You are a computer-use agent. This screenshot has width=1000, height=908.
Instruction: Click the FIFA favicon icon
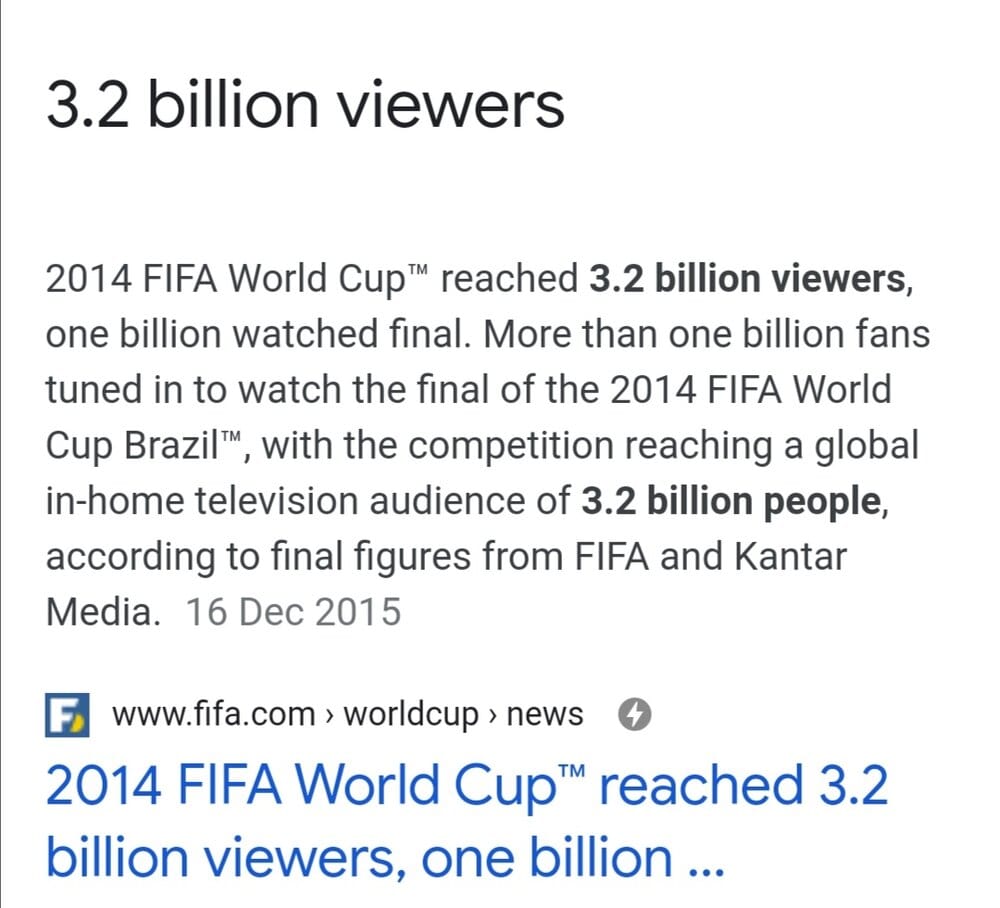(67, 715)
